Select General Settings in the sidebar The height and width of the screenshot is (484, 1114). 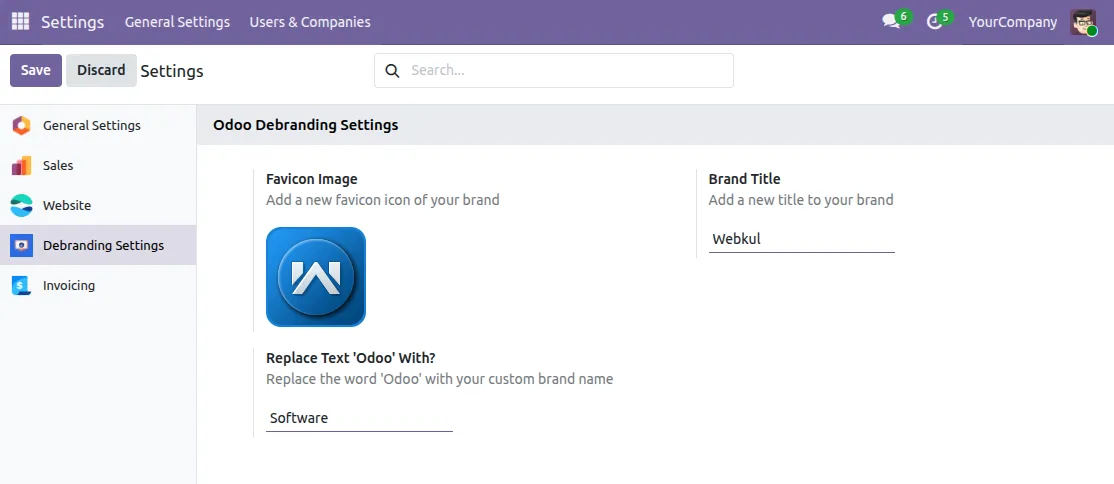[x=98, y=126]
